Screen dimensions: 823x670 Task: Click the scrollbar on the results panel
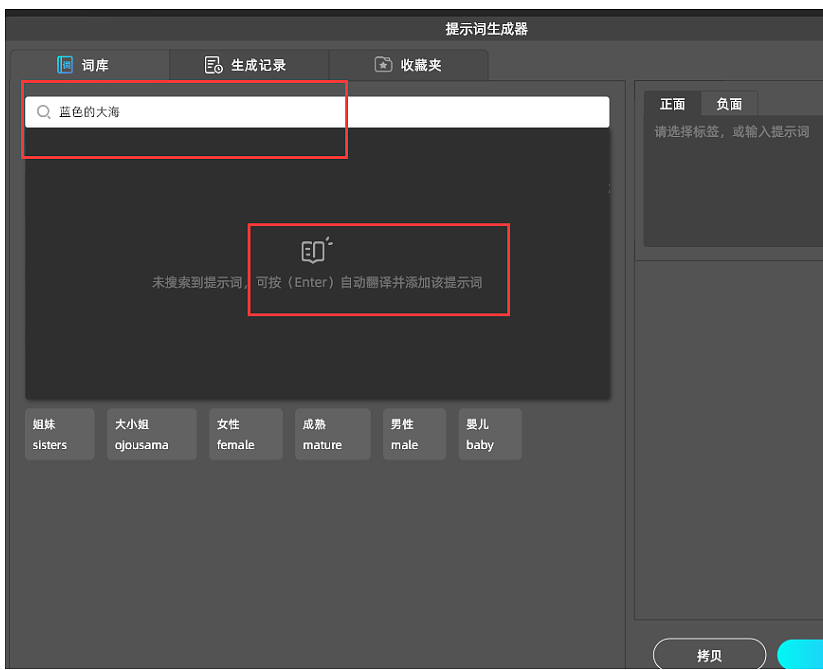[608, 188]
